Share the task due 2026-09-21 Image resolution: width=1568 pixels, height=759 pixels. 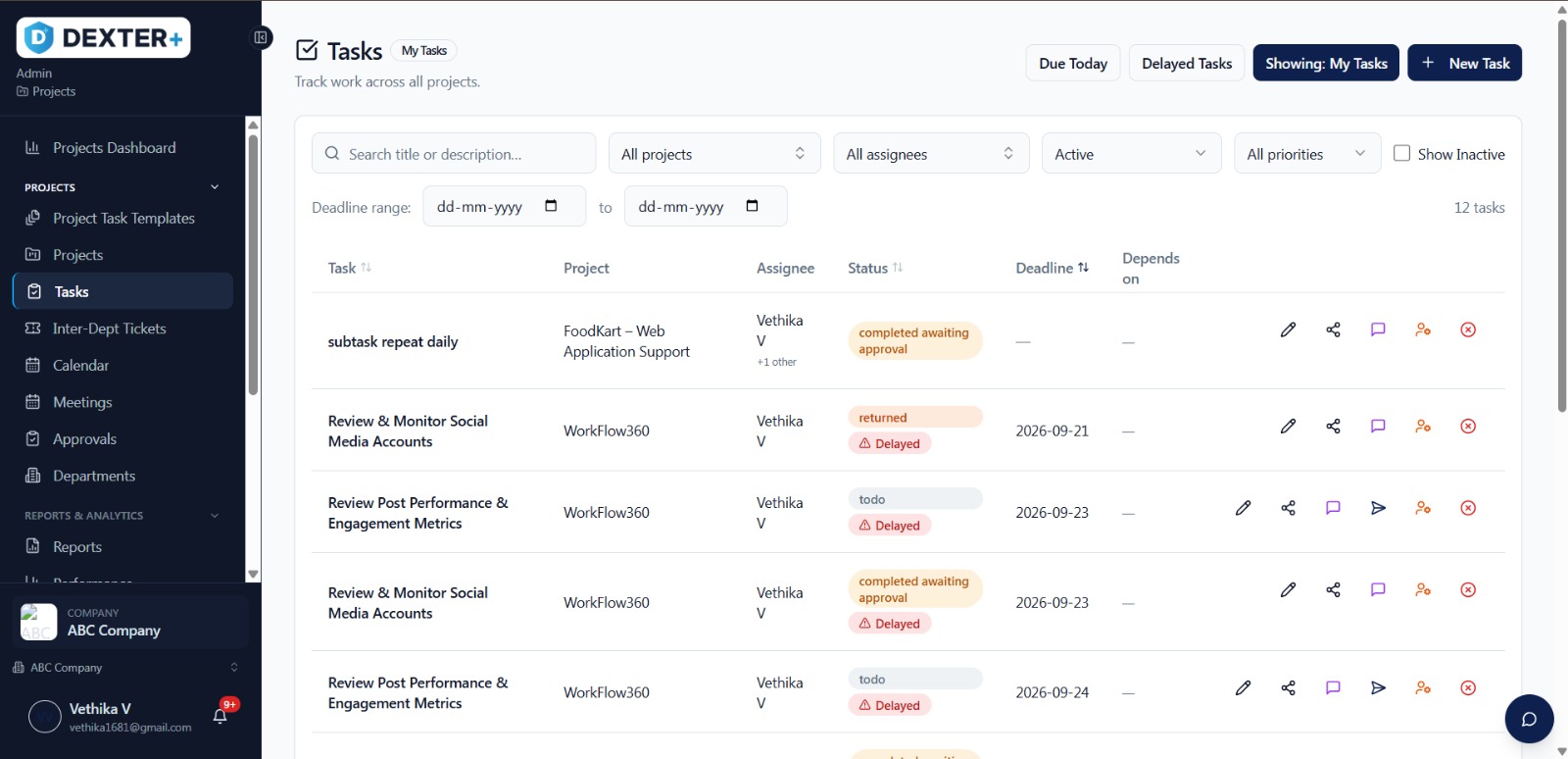1333,426
